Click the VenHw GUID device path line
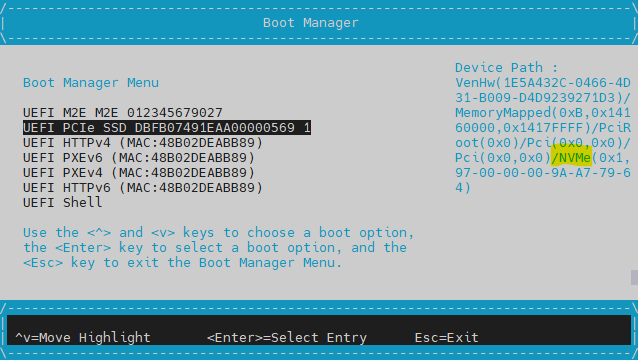 tap(543, 83)
